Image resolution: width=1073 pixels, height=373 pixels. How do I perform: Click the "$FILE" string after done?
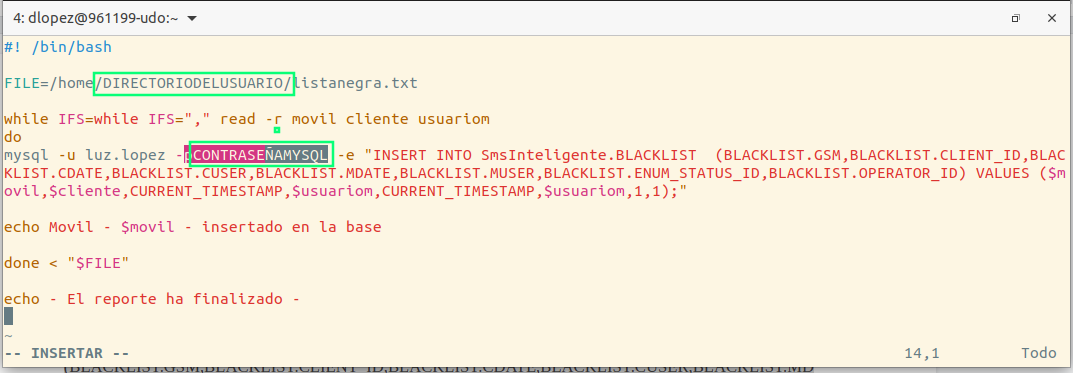pyautogui.click(x=98, y=263)
